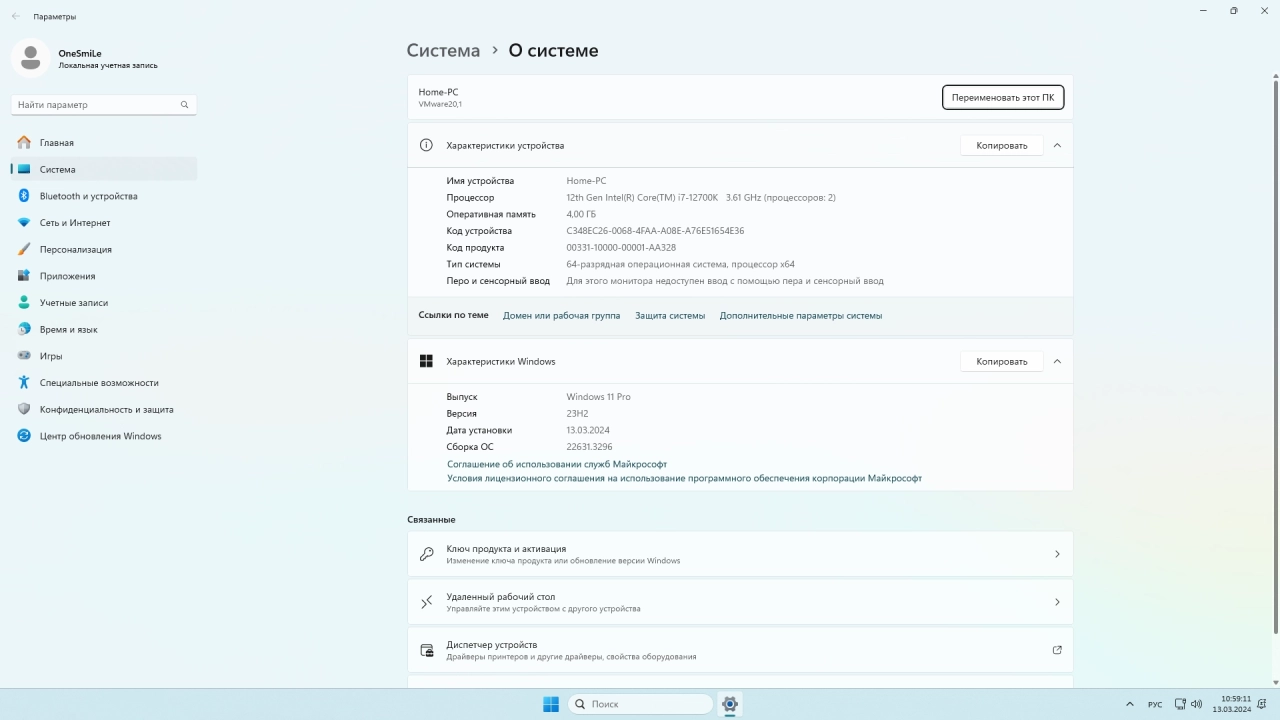Click the Система monitor icon in sidebar
Viewport: 1280px width, 720px height.
tap(24, 169)
